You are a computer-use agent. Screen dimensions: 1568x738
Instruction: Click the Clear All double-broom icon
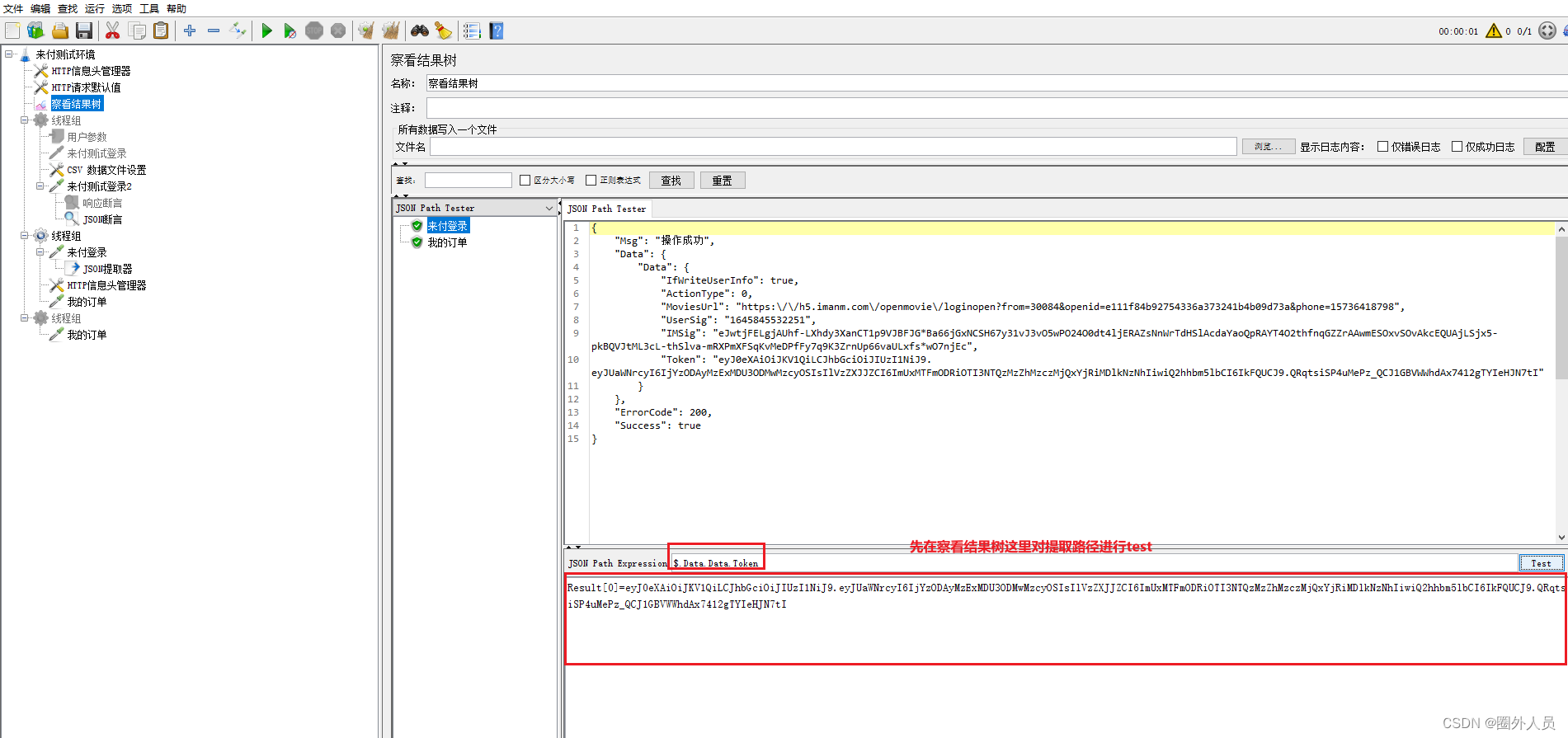(x=391, y=31)
